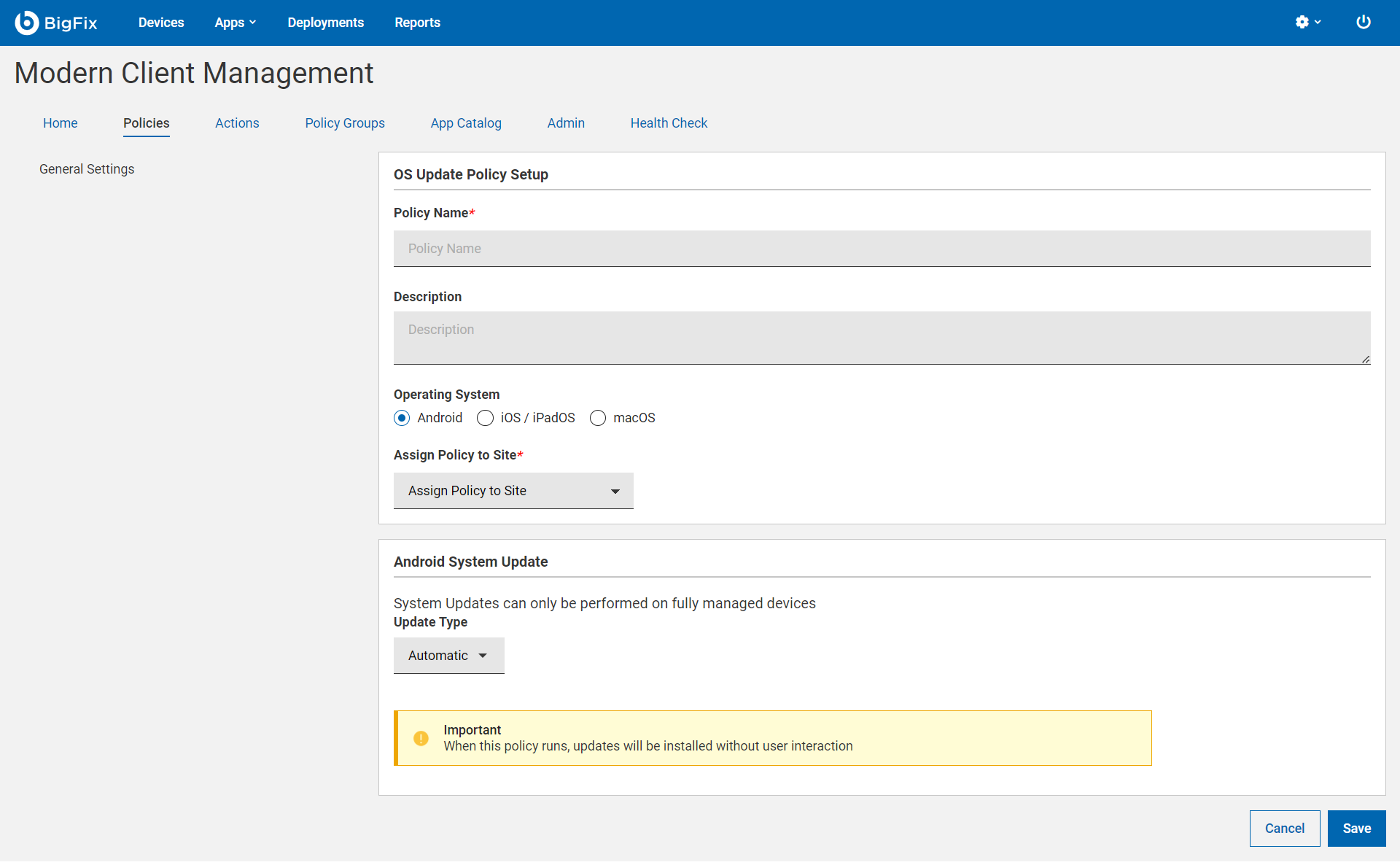
Task: Click the Cancel button
Action: (1284, 829)
